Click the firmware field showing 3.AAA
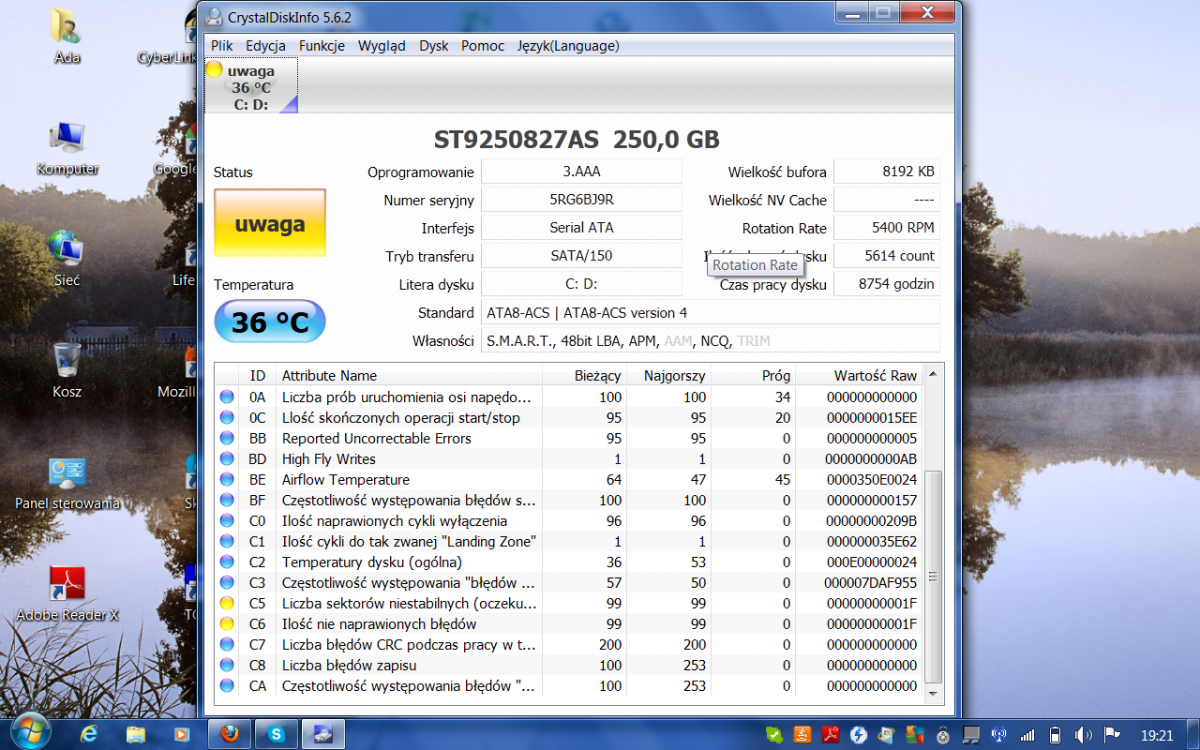Screen dimensions: 1200x750 click(x=582, y=172)
